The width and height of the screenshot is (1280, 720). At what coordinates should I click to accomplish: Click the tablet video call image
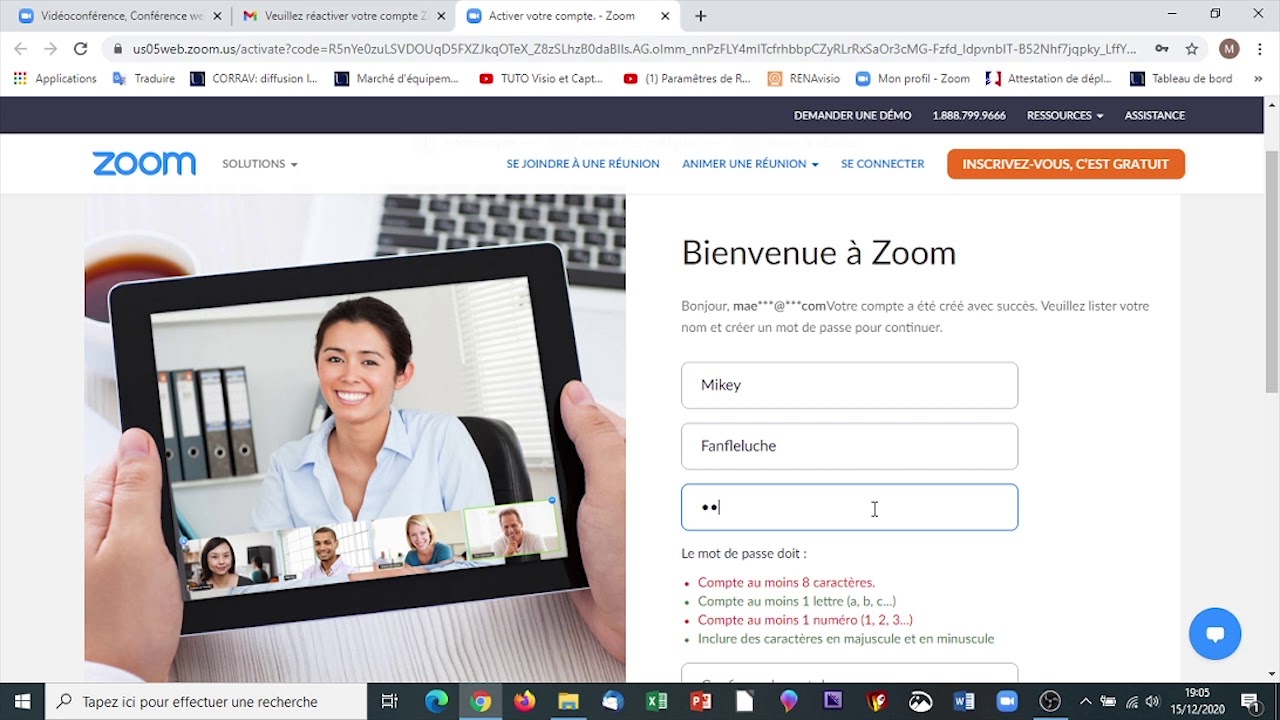point(355,438)
